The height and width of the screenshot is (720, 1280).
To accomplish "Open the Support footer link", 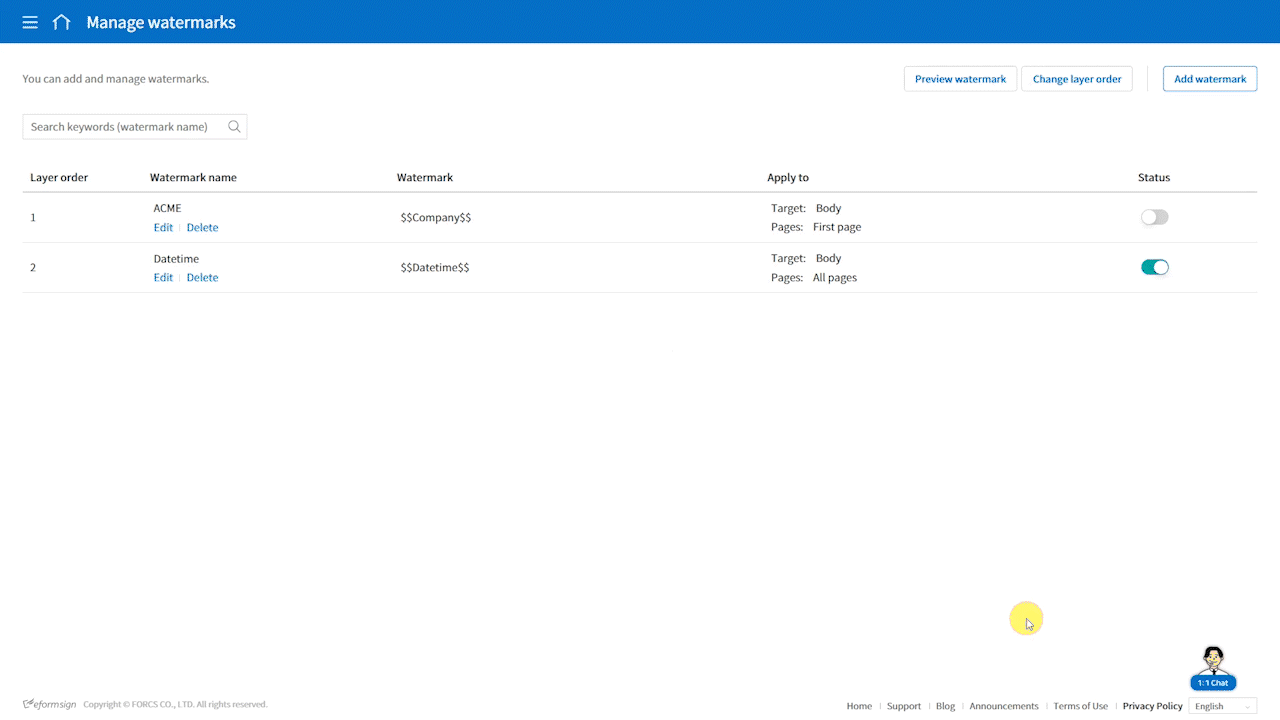I will [903, 706].
